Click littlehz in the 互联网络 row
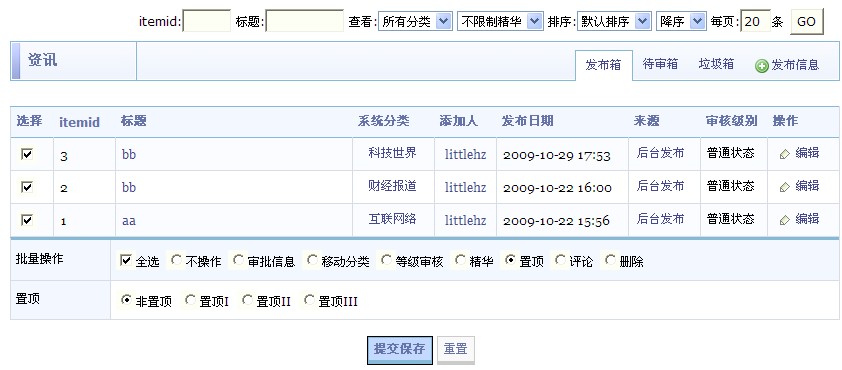The image size is (842, 370). click(x=466, y=220)
